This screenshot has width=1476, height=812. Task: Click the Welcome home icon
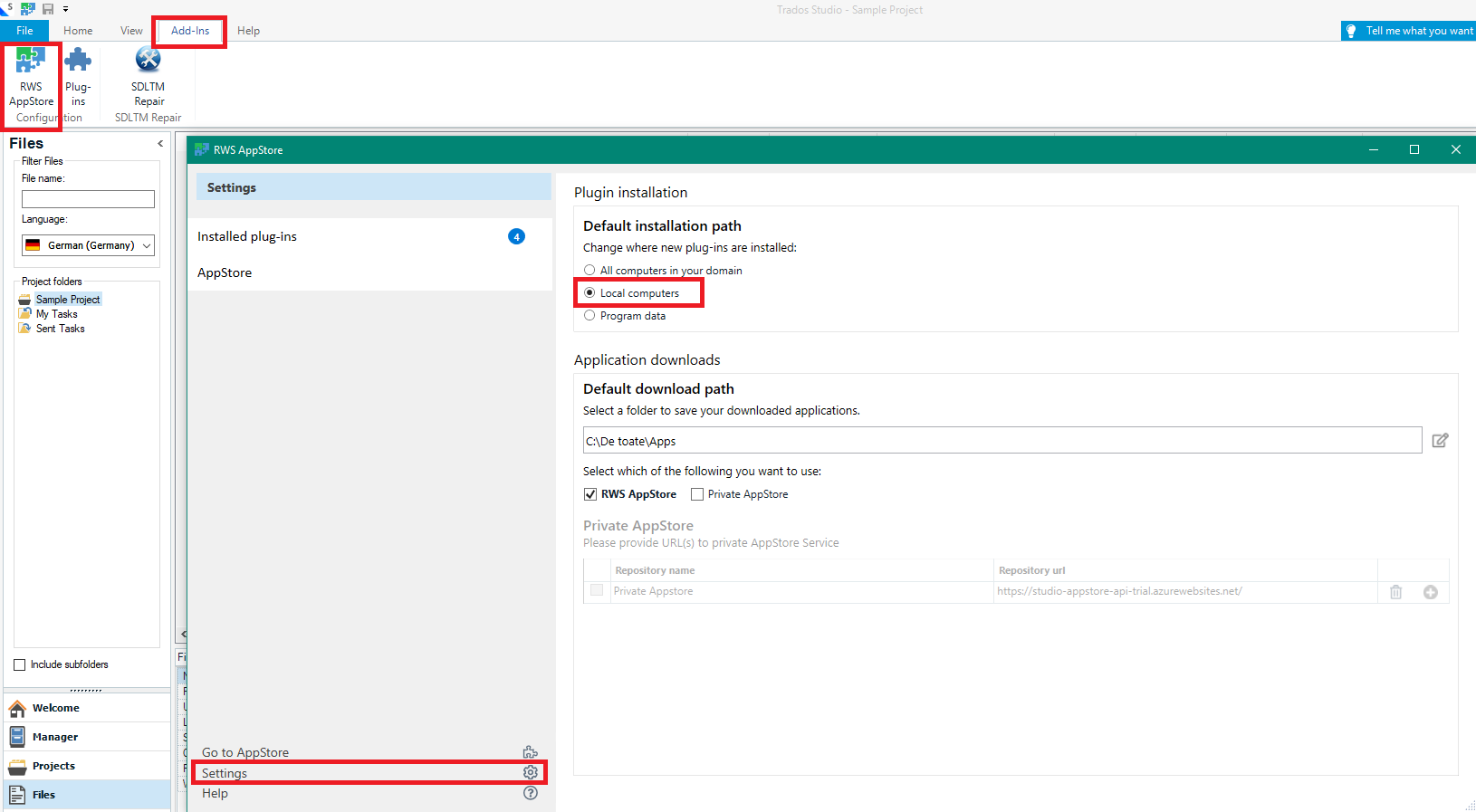coord(17,708)
